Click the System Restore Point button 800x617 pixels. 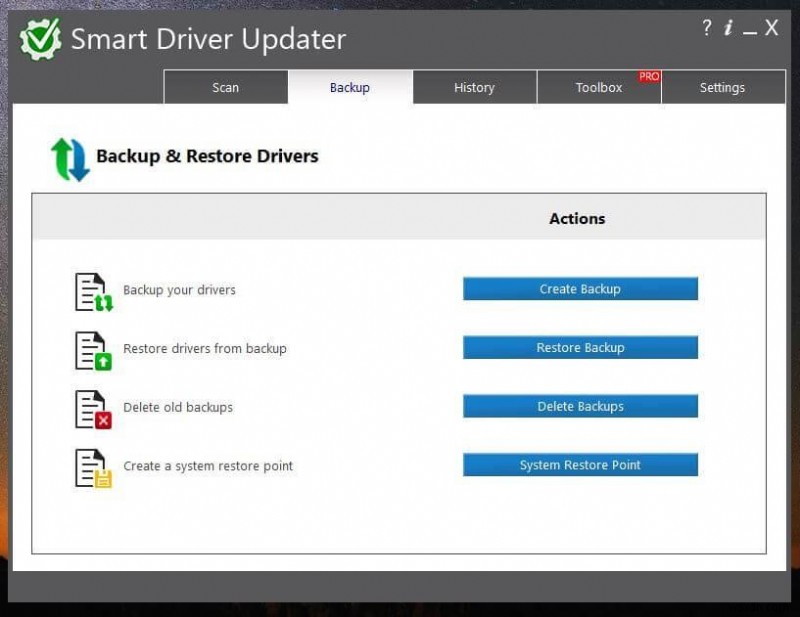point(580,464)
